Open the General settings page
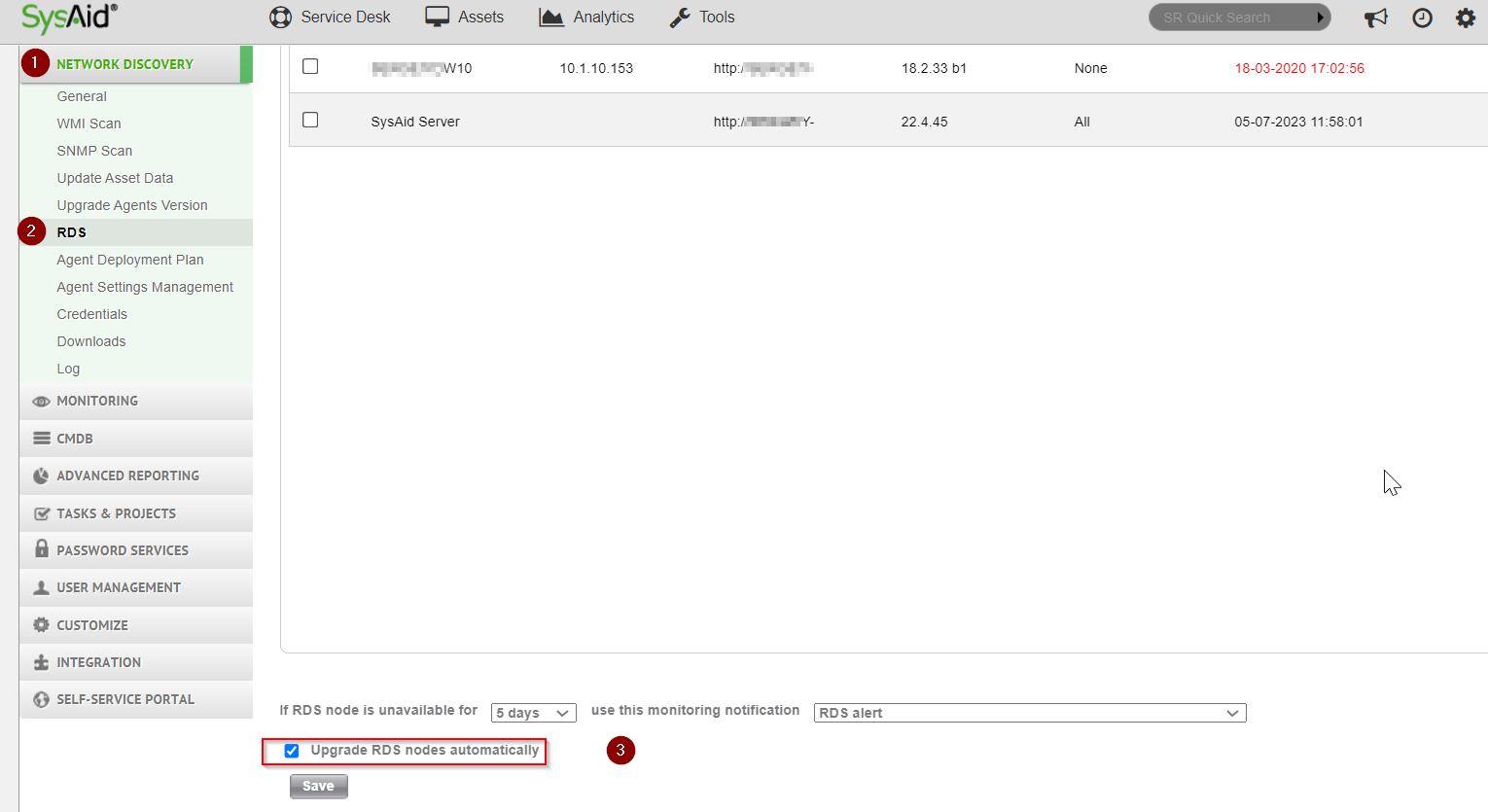 82,96
